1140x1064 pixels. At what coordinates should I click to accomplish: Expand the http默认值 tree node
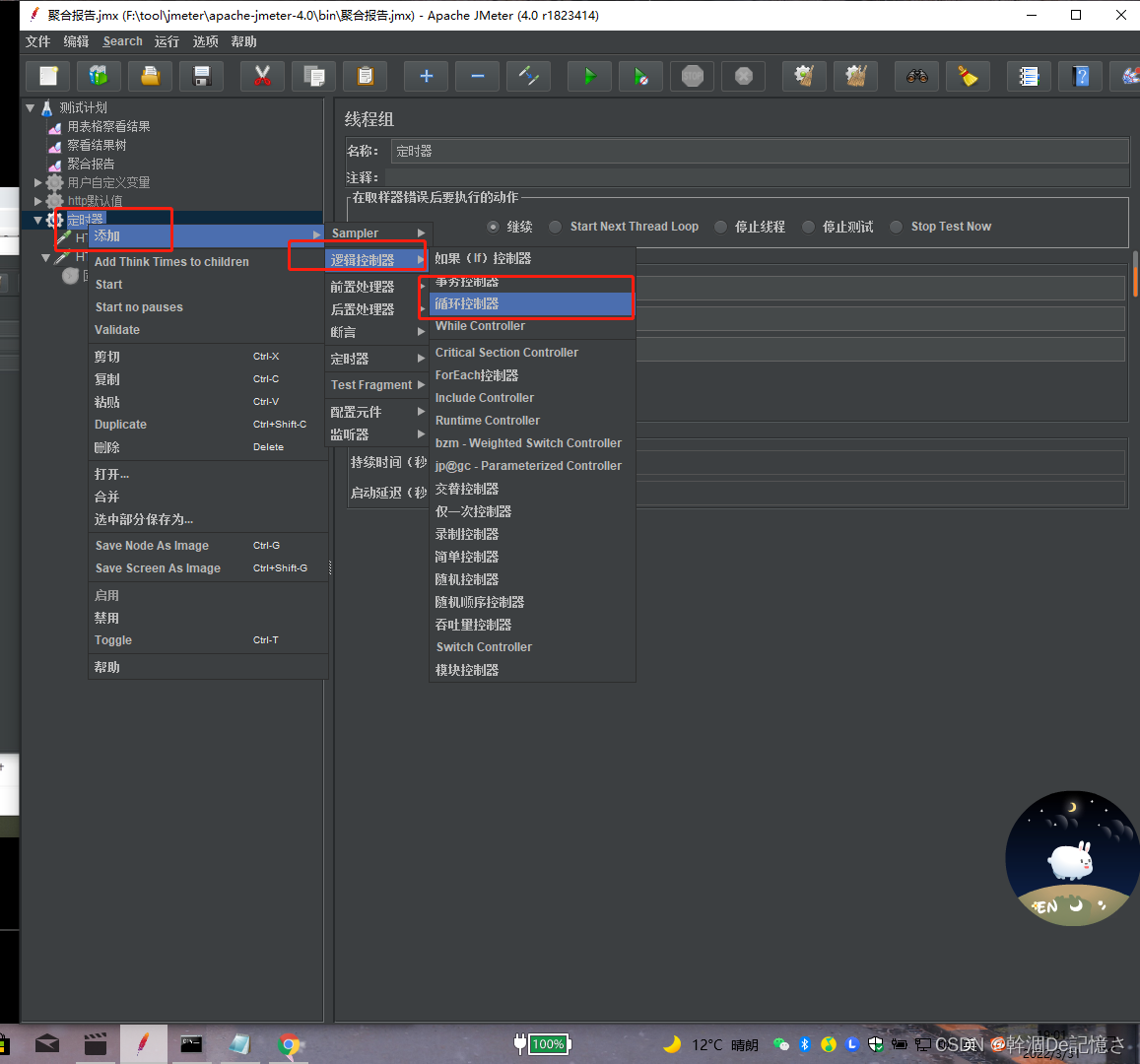[x=37, y=201]
